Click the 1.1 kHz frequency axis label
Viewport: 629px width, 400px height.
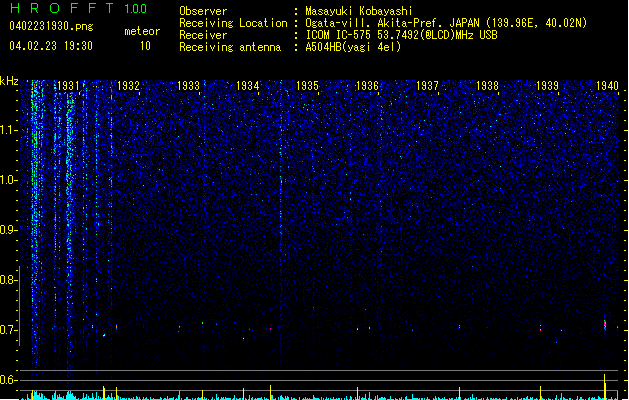[9, 130]
